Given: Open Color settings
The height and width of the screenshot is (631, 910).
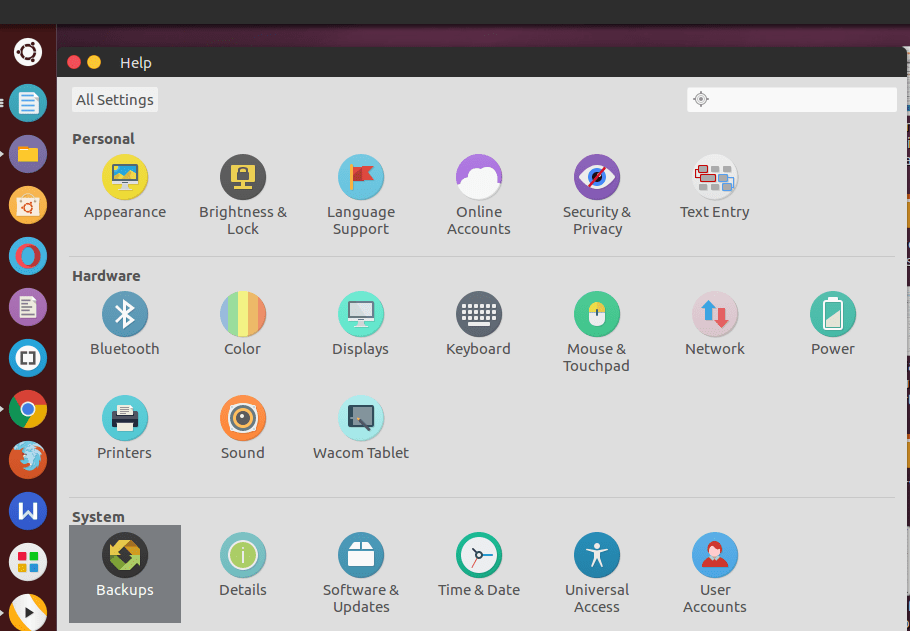Looking at the screenshot, I should pyautogui.click(x=243, y=324).
